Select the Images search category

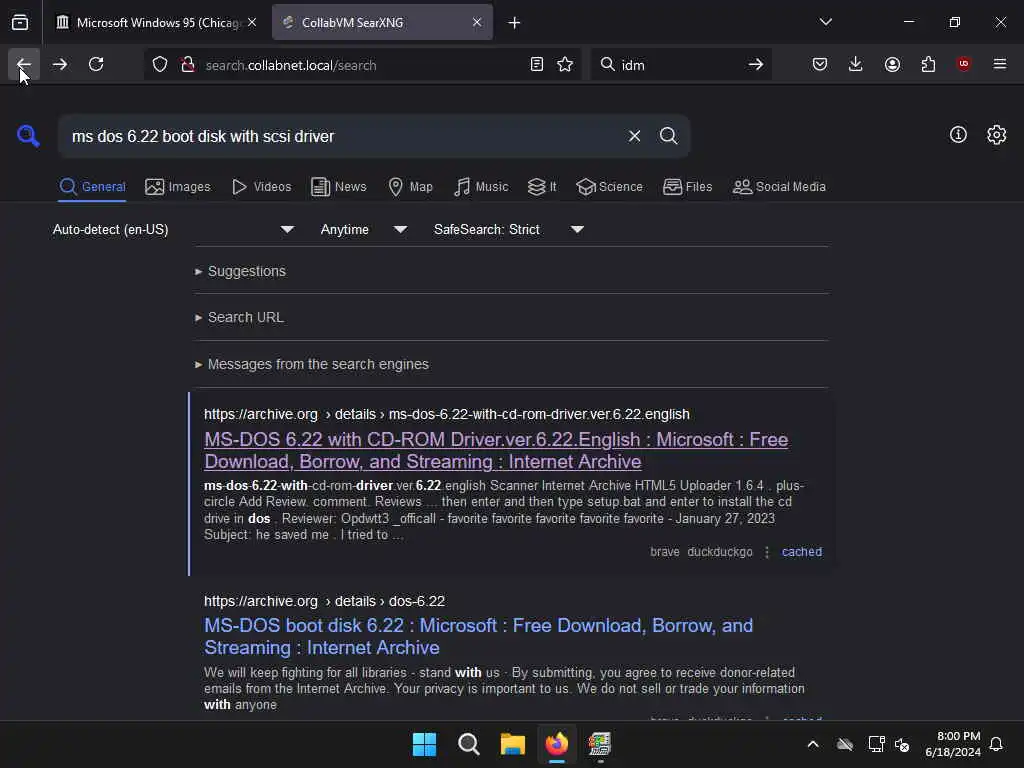coord(178,187)
